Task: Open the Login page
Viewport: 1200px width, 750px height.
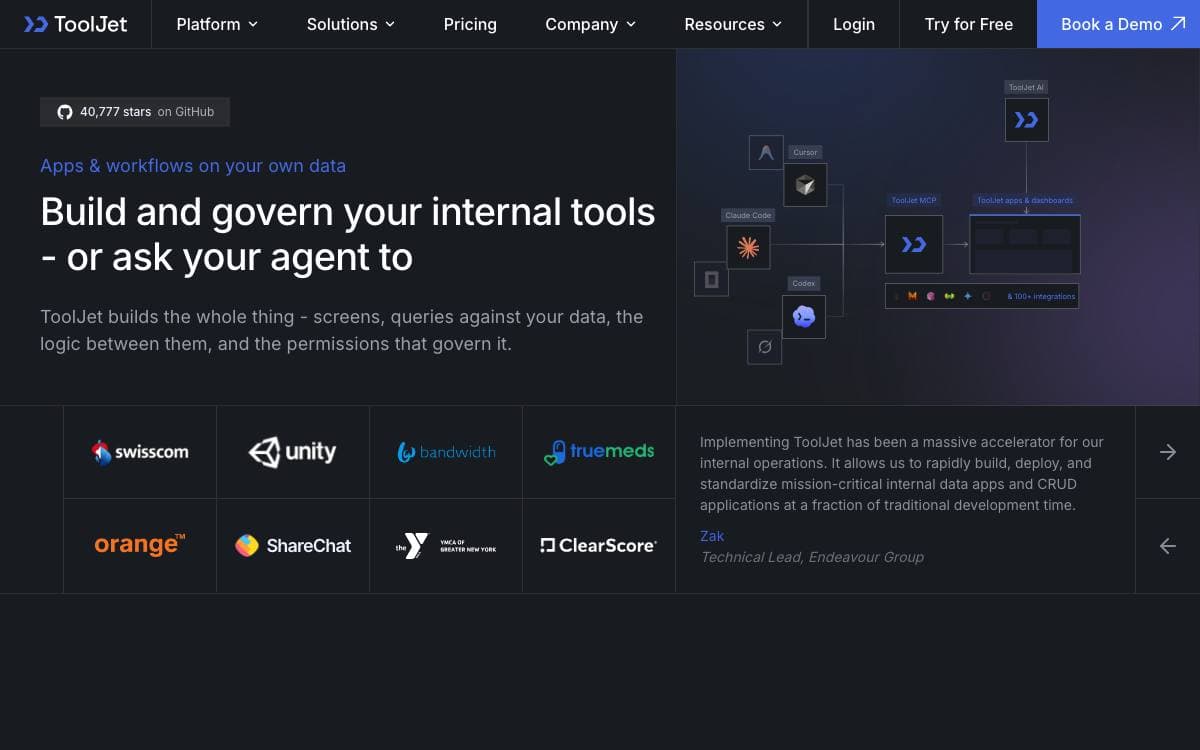Action: click(x=854, y=24)
